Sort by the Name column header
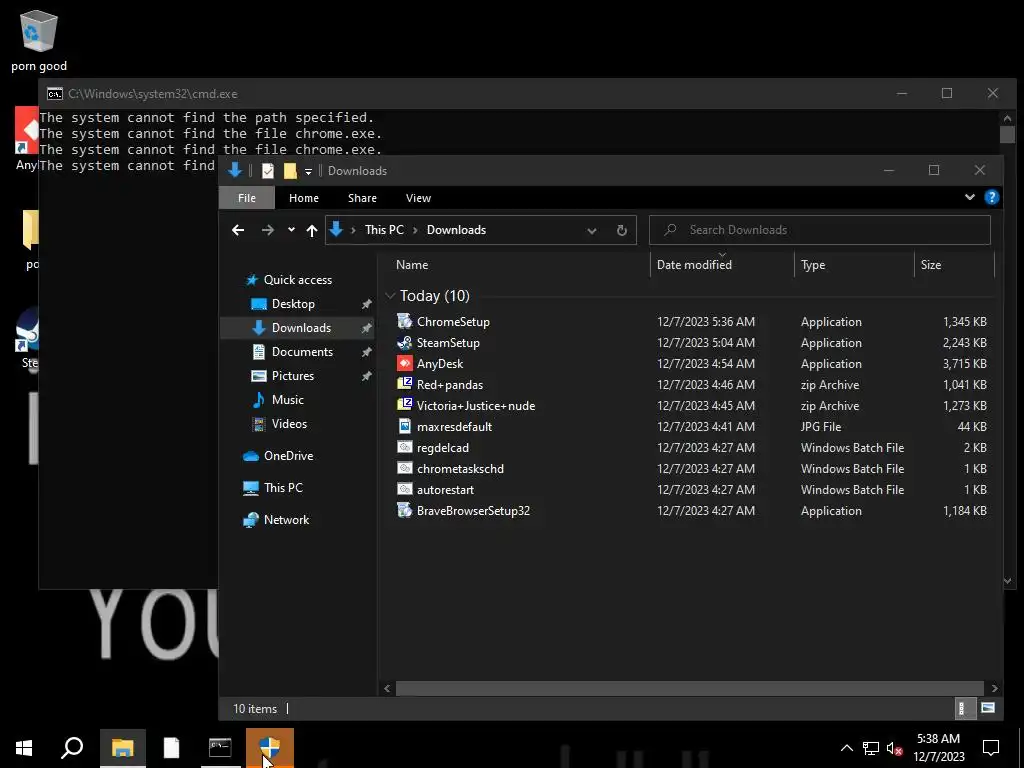1024x768 pixels. [412, 264]
